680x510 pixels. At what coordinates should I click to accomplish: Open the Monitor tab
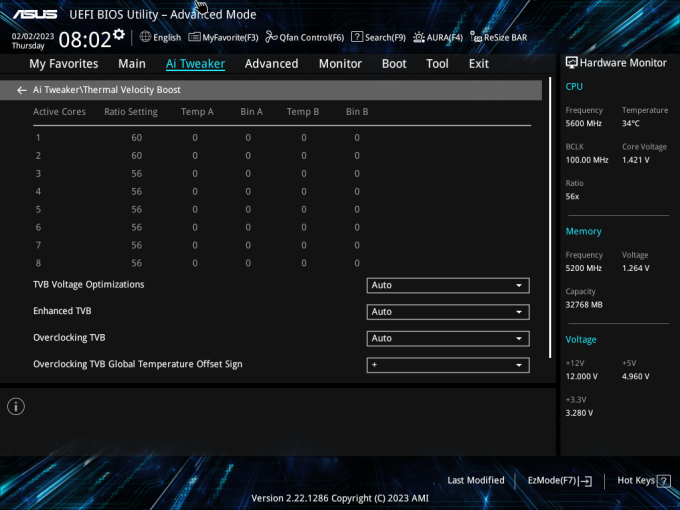[x=340, y=64]
